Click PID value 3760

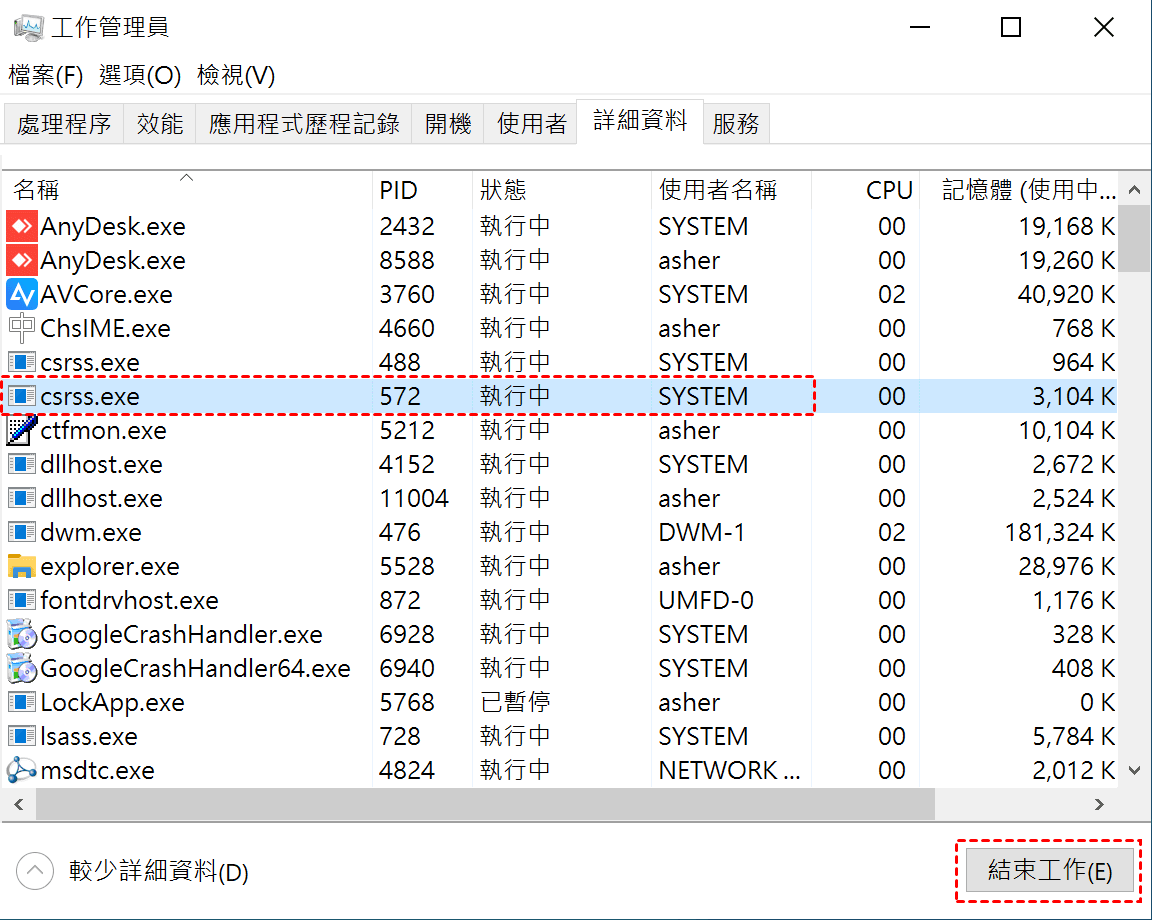pyautogui.click(x=406, y=294)
